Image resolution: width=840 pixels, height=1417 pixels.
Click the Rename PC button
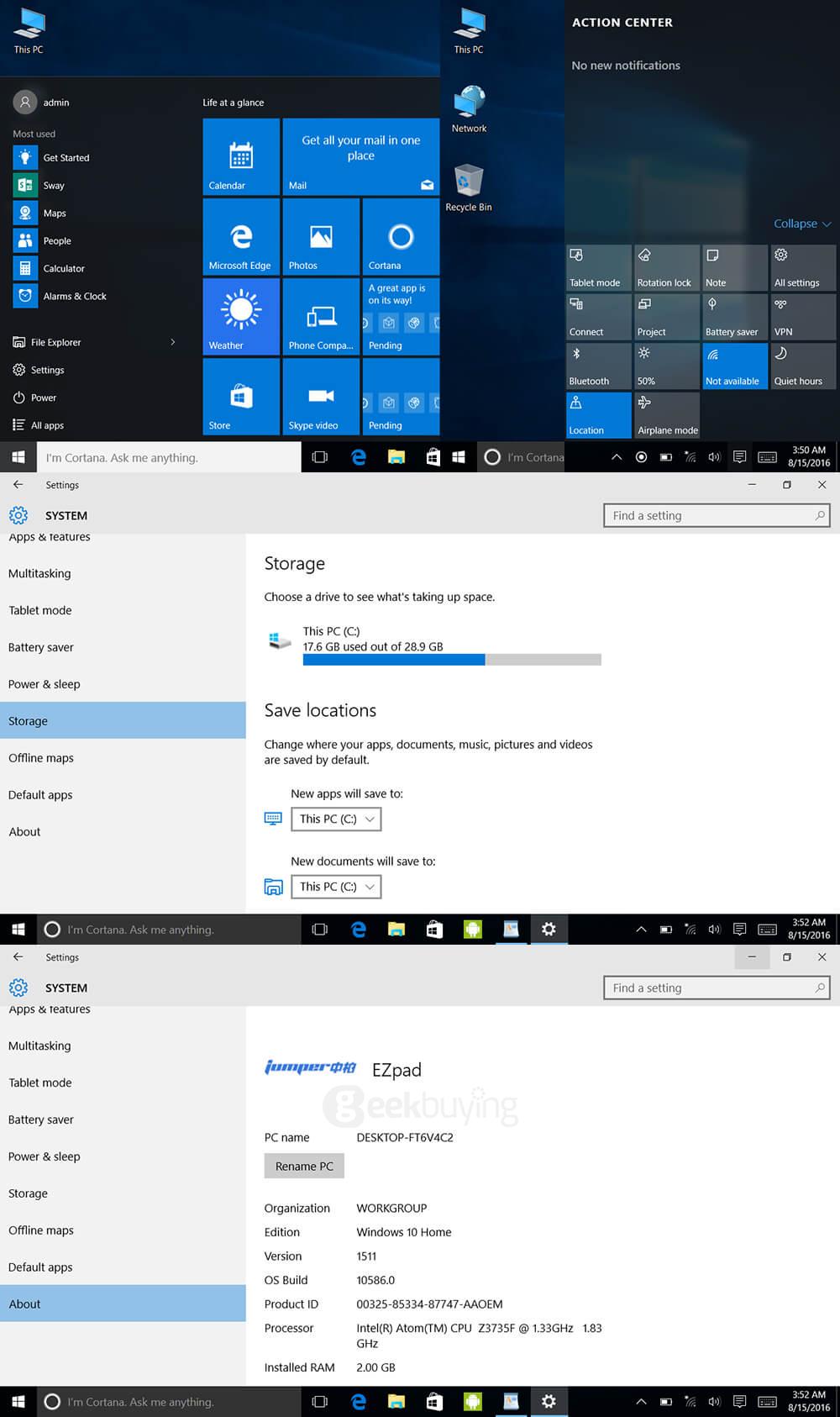[304, 1166]
